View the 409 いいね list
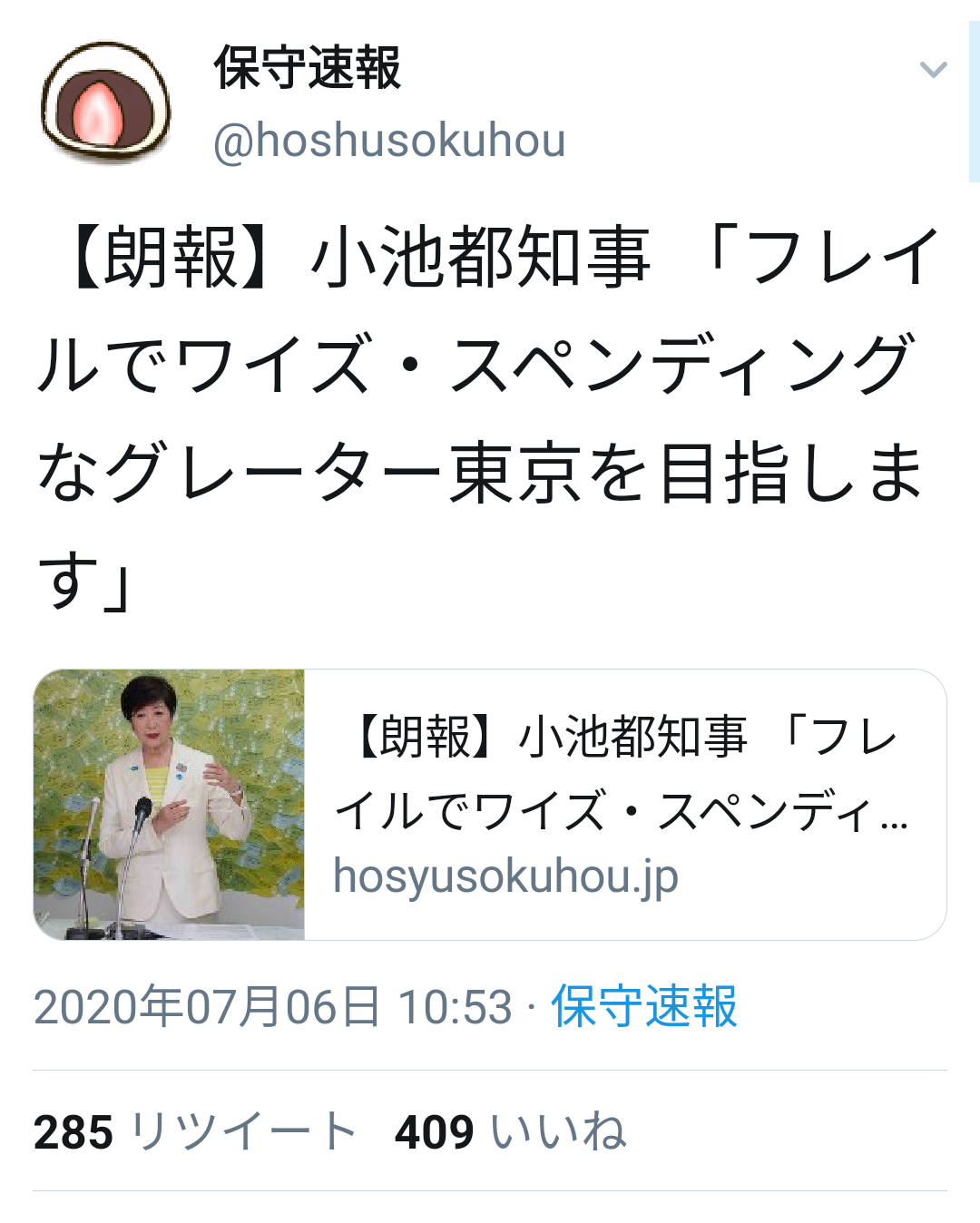 (510, 1132)
